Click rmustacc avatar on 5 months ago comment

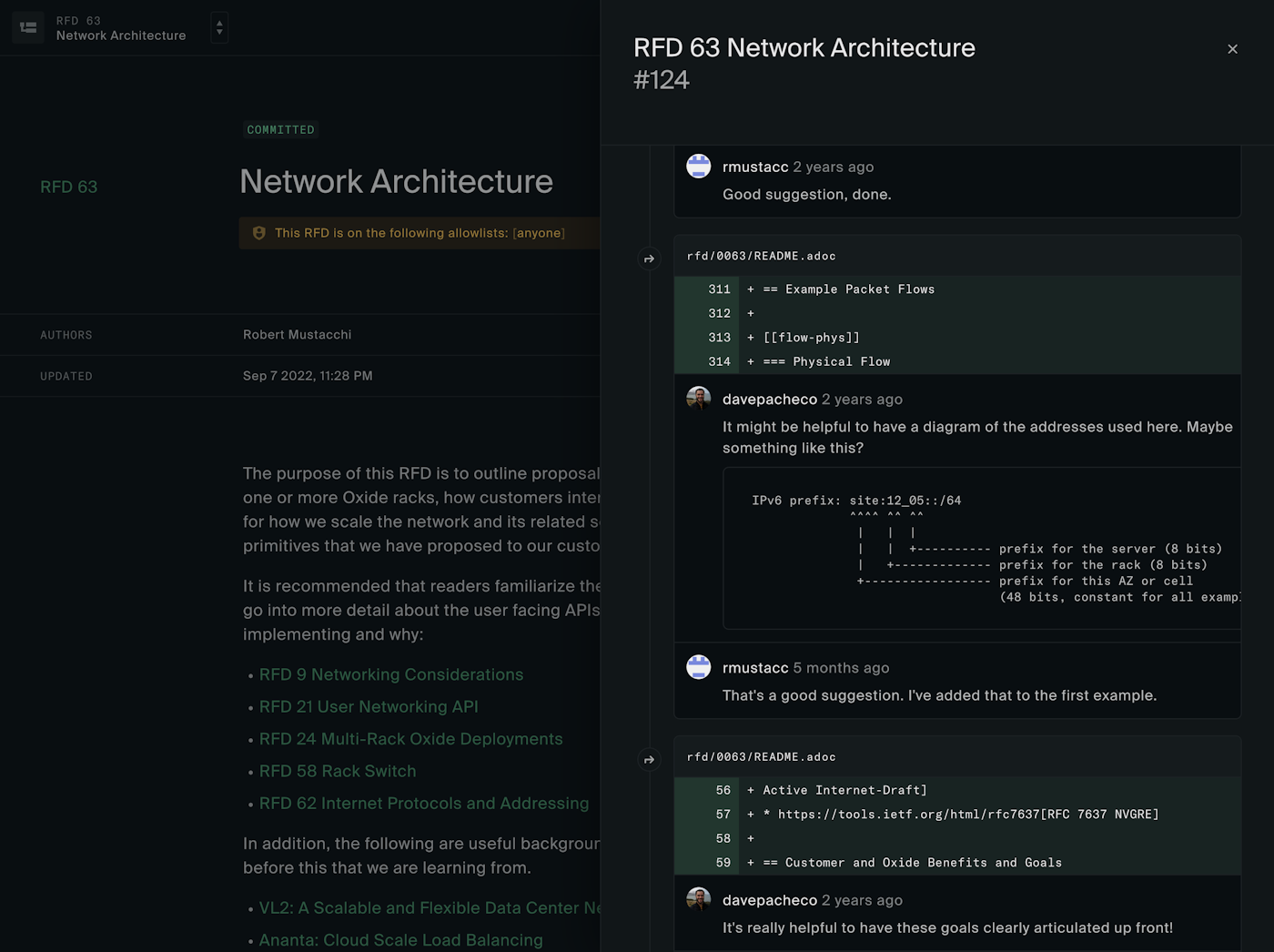point(698,667)
